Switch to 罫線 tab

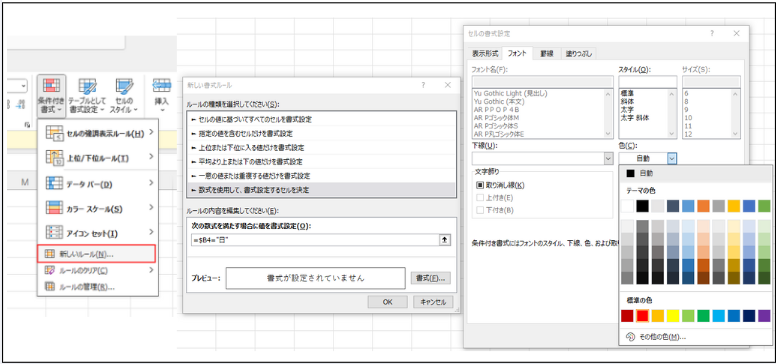[x=546, y=53]
